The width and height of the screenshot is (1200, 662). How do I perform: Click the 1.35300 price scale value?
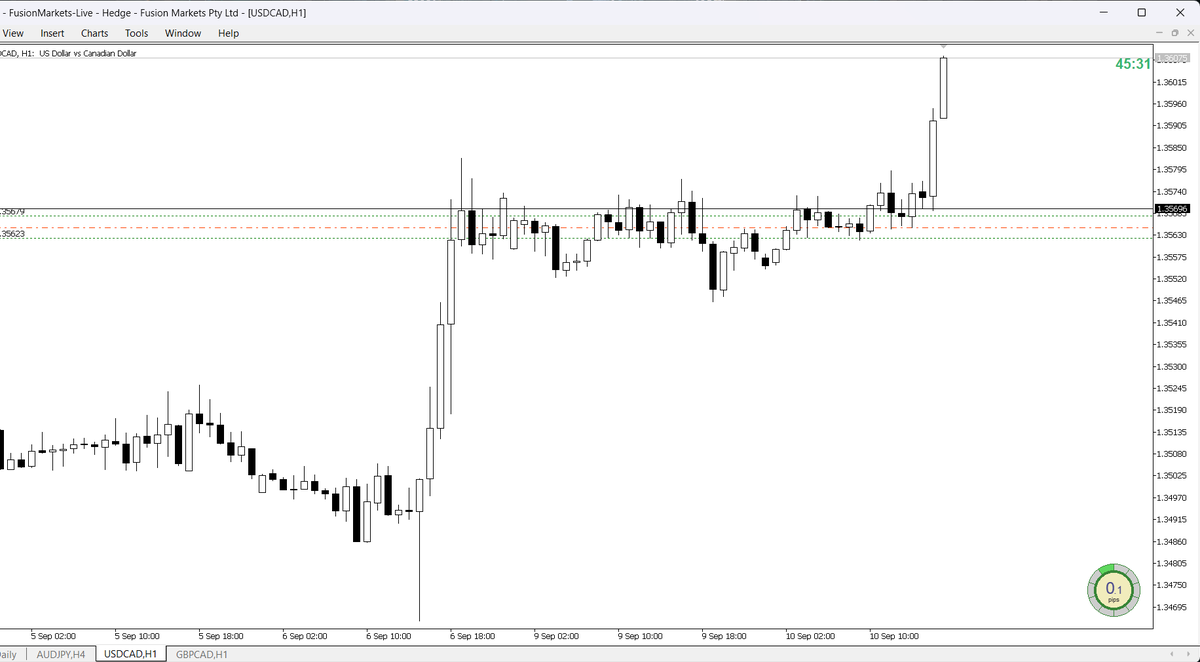coord(1172,367)
